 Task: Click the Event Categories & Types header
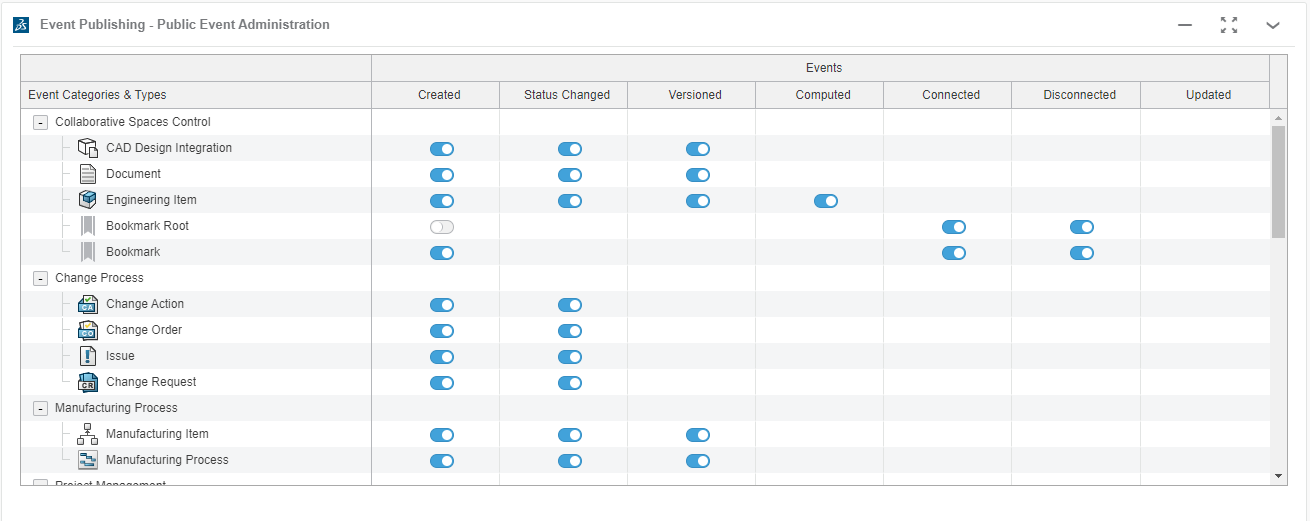click(97, 95)
